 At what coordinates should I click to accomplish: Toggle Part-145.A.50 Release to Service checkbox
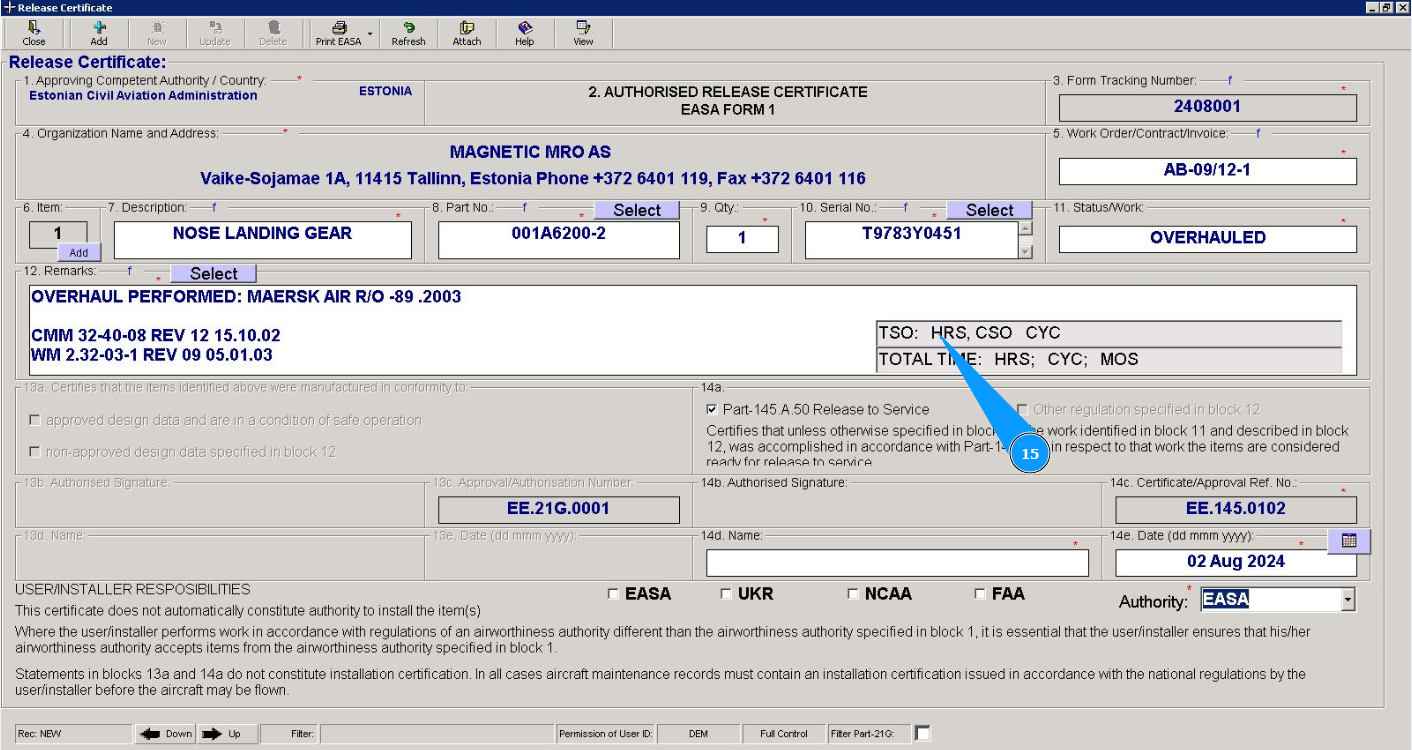[x=712, y=409]
